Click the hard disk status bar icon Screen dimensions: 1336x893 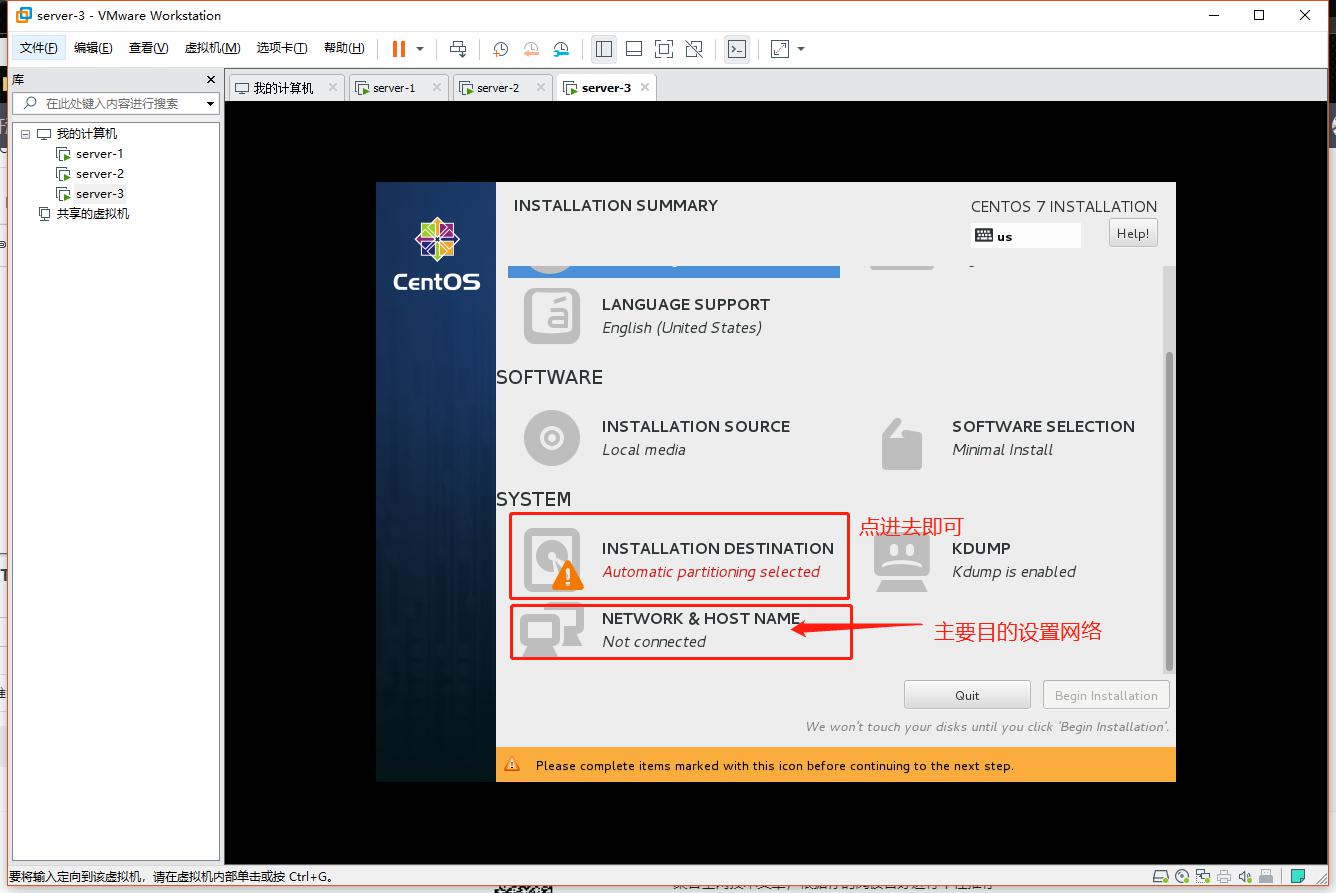pyautogui.click(x=1161, y=876)
